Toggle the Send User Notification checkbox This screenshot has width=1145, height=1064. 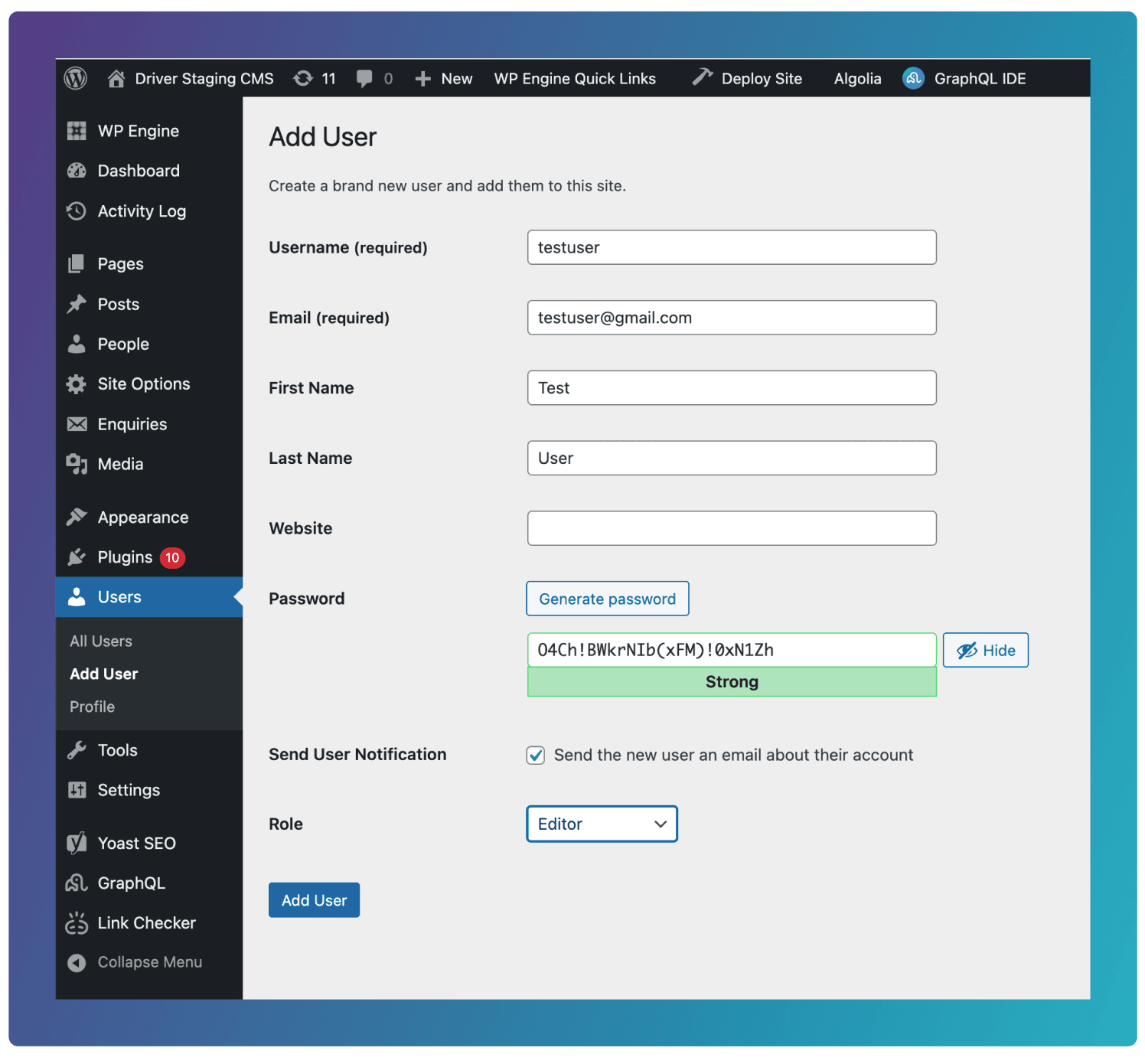click(x=536, y=756)
